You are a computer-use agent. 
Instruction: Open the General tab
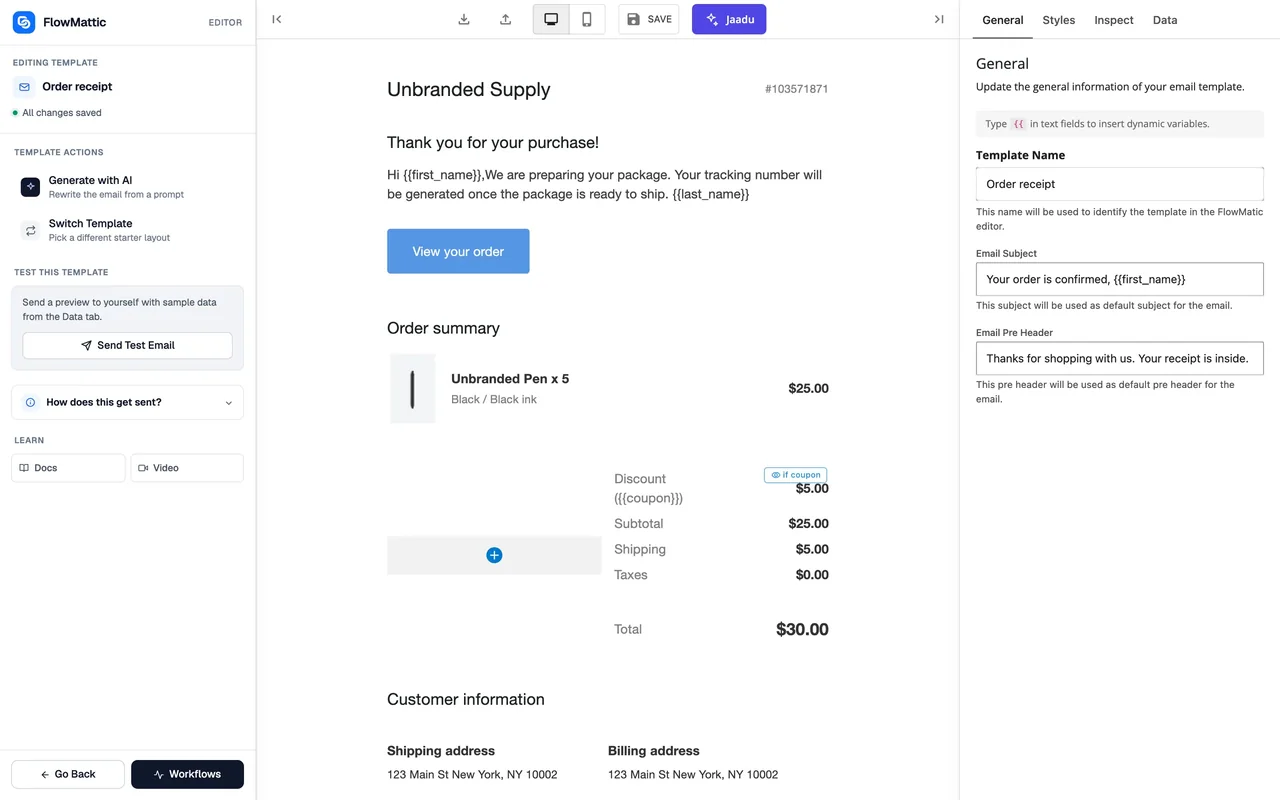pyautogui.click(x=1003, y=20)
